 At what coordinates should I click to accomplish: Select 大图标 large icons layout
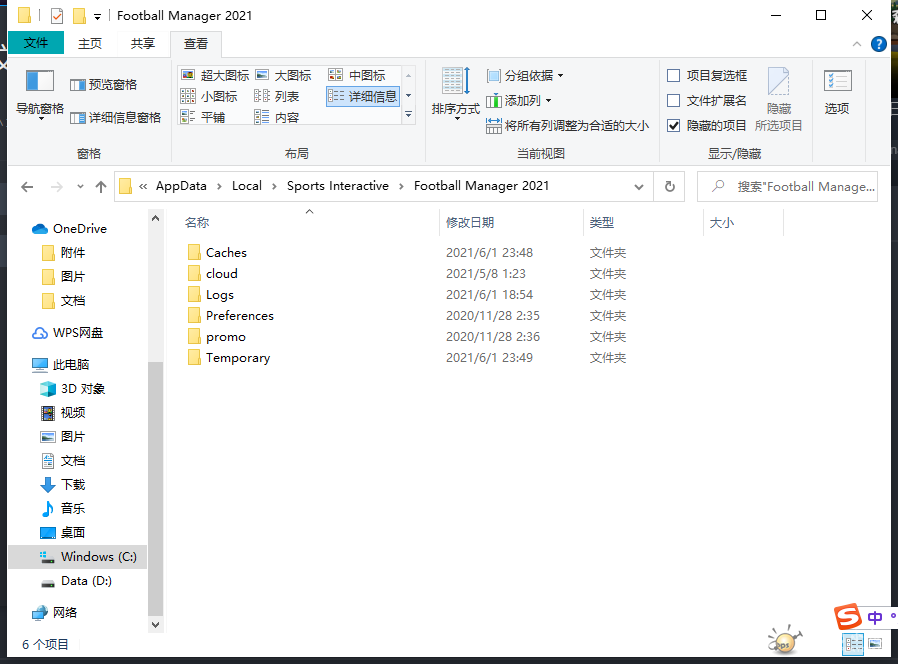tap(283, 75)
